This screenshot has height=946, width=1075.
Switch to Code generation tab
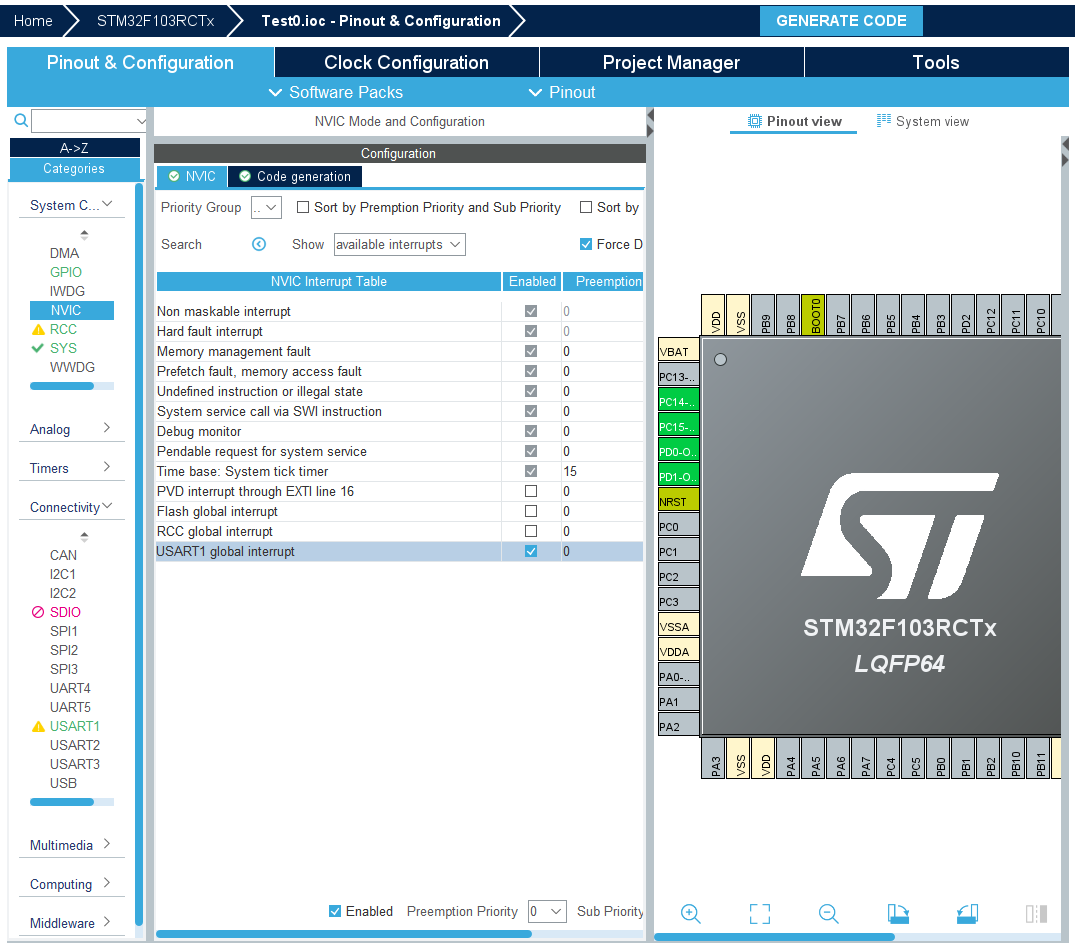pyautogui.click(x=295, y=176)
